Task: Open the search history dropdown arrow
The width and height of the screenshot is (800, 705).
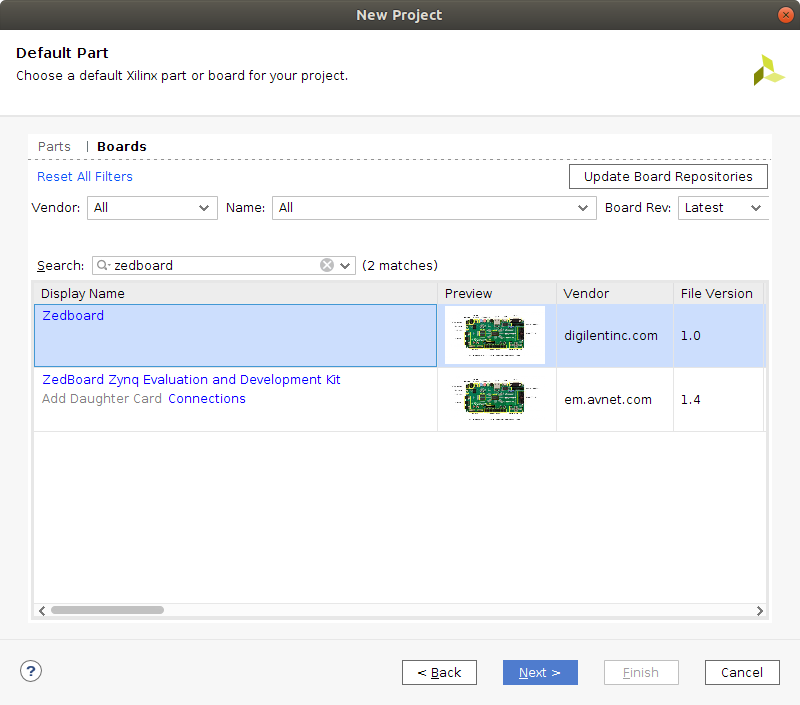Action: [x=345, y=266]
